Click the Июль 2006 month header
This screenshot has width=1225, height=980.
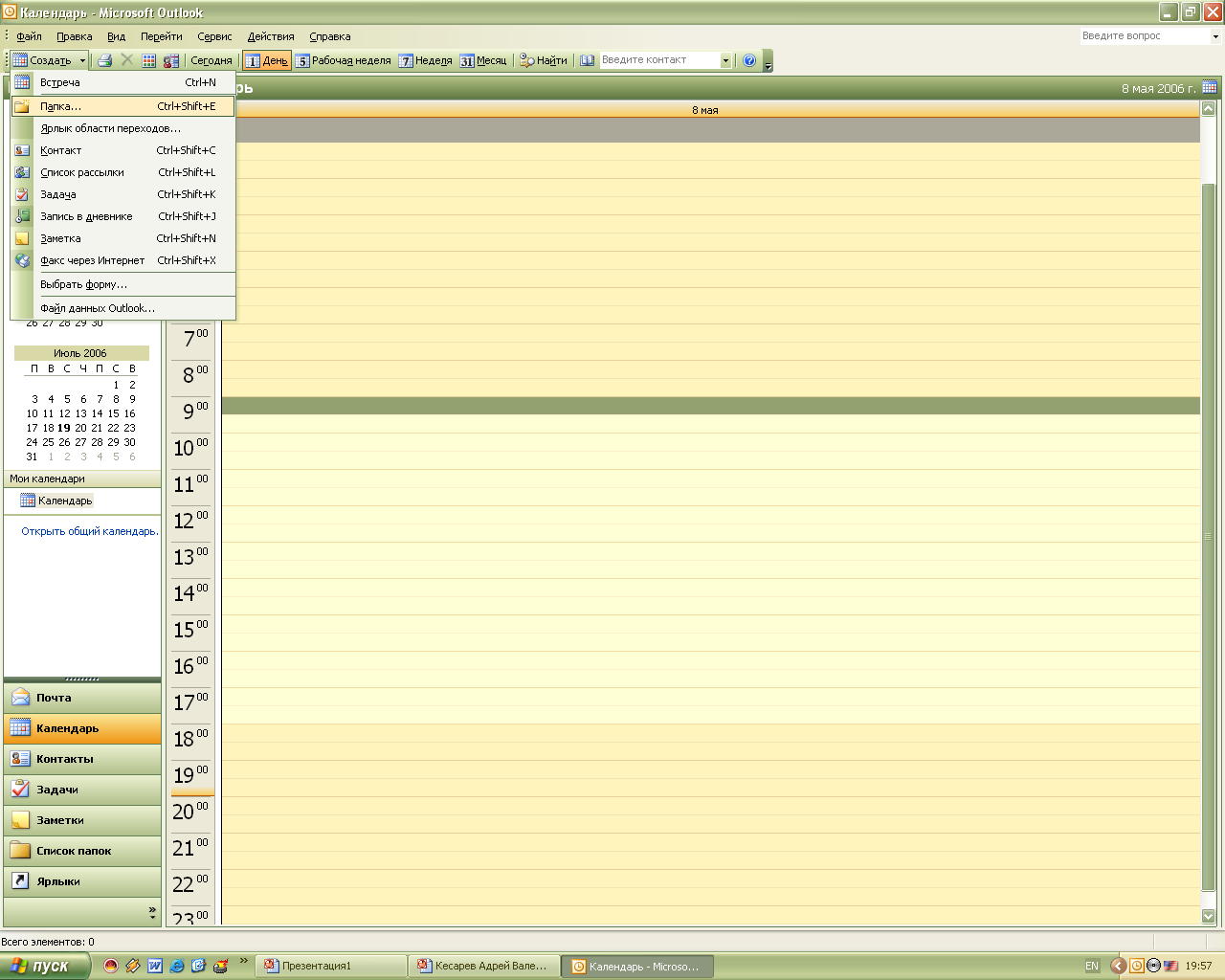point(80,353)
